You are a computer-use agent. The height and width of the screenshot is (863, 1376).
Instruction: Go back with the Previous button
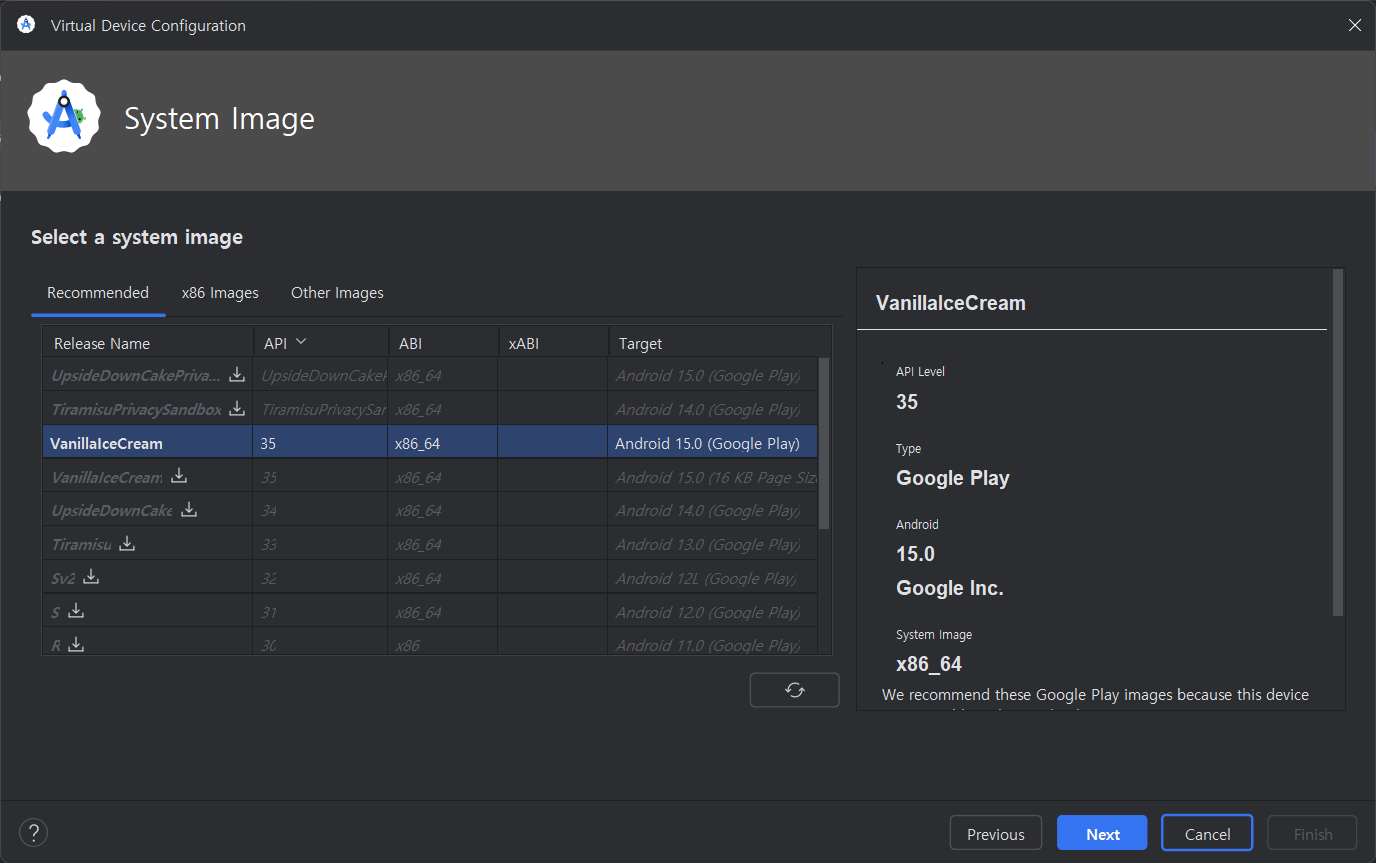(x=996, y=834)
